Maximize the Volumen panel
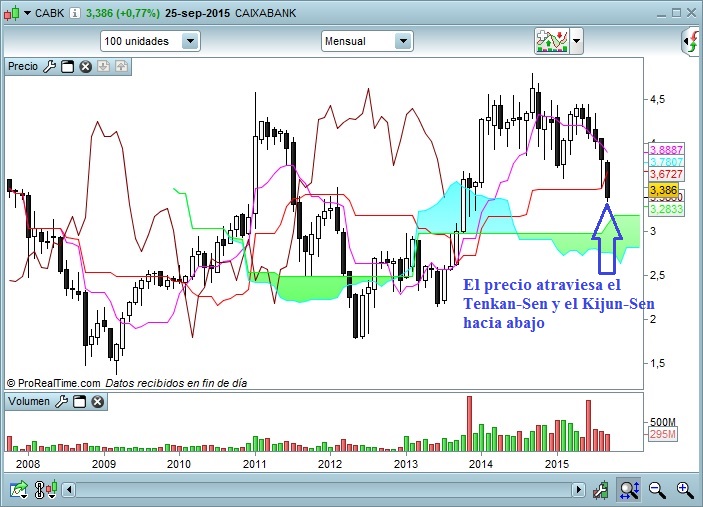 coord(79,401)
